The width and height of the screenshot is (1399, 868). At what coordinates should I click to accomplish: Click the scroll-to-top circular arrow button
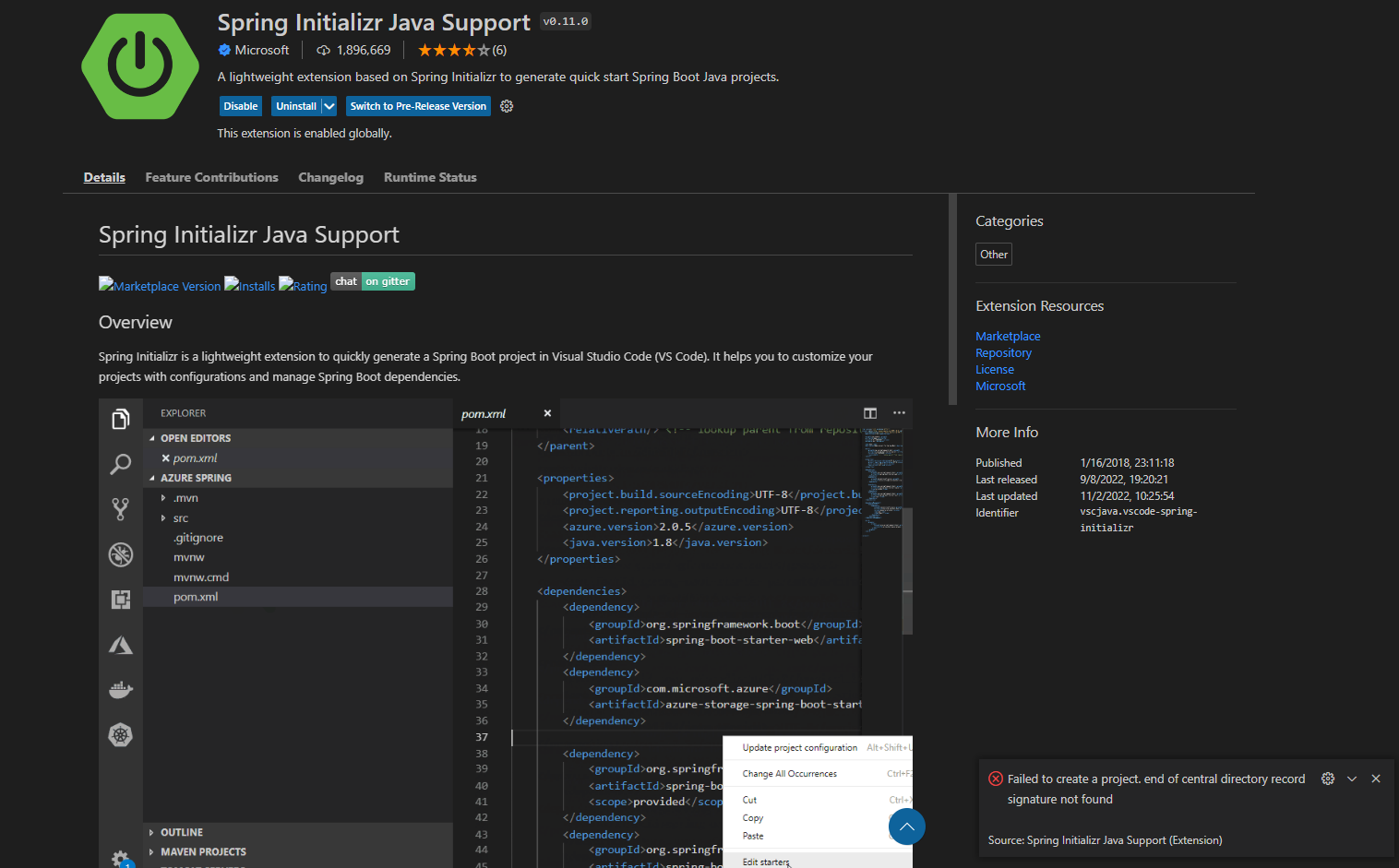point(906,826)
